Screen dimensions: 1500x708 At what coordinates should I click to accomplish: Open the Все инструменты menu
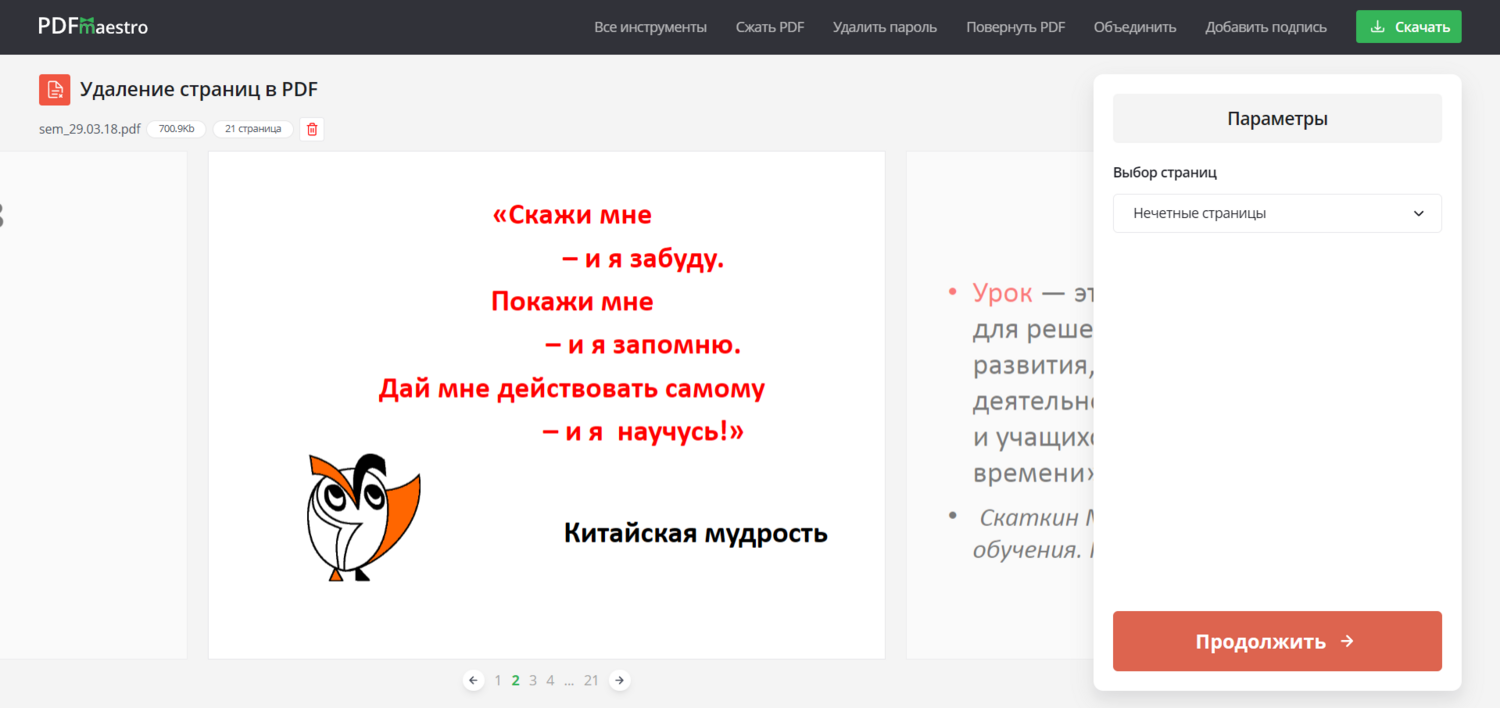[x=650, y=27]
